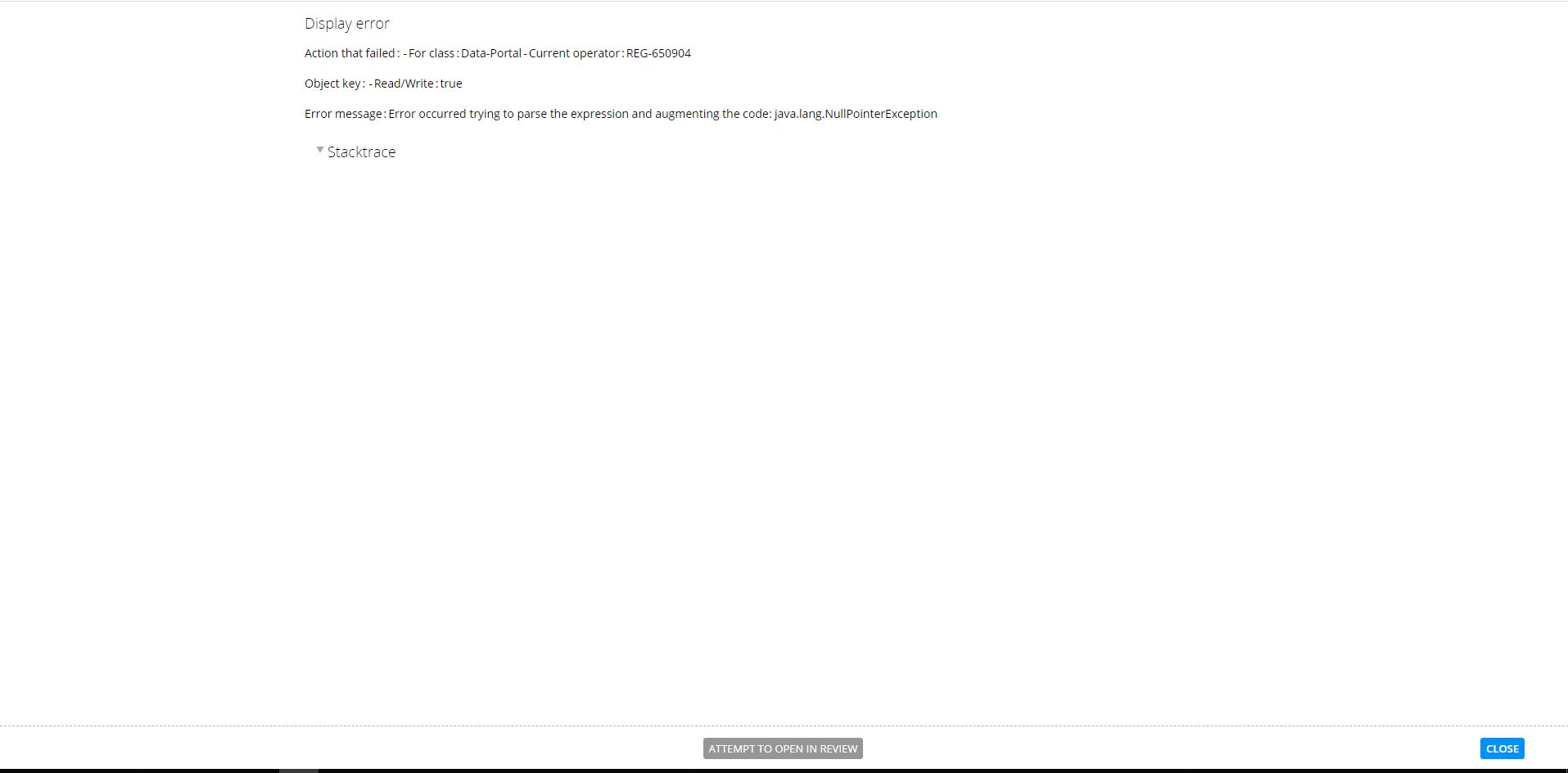Select the Display error heading
Image resolution: width=1568 pixels, height=773 pixels.
point(347,24)
